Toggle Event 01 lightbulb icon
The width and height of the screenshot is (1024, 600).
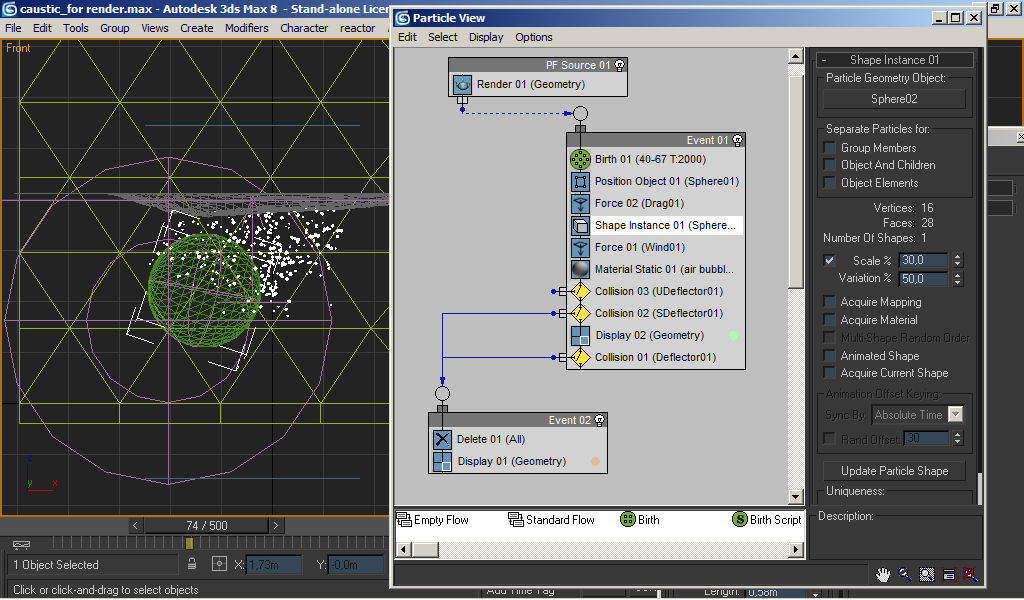(x=737, y=140)
